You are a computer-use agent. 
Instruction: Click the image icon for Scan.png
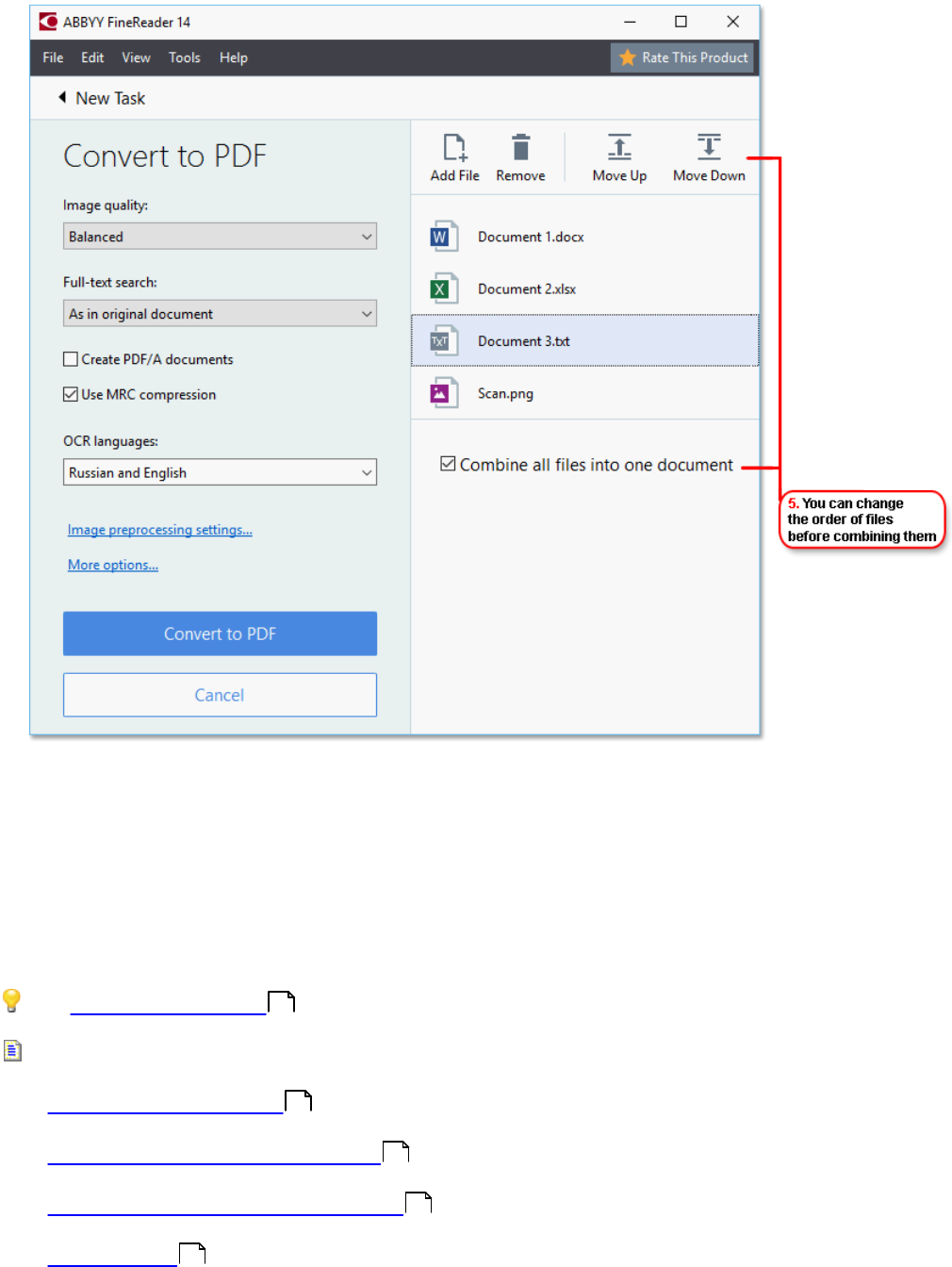(444, 393)
